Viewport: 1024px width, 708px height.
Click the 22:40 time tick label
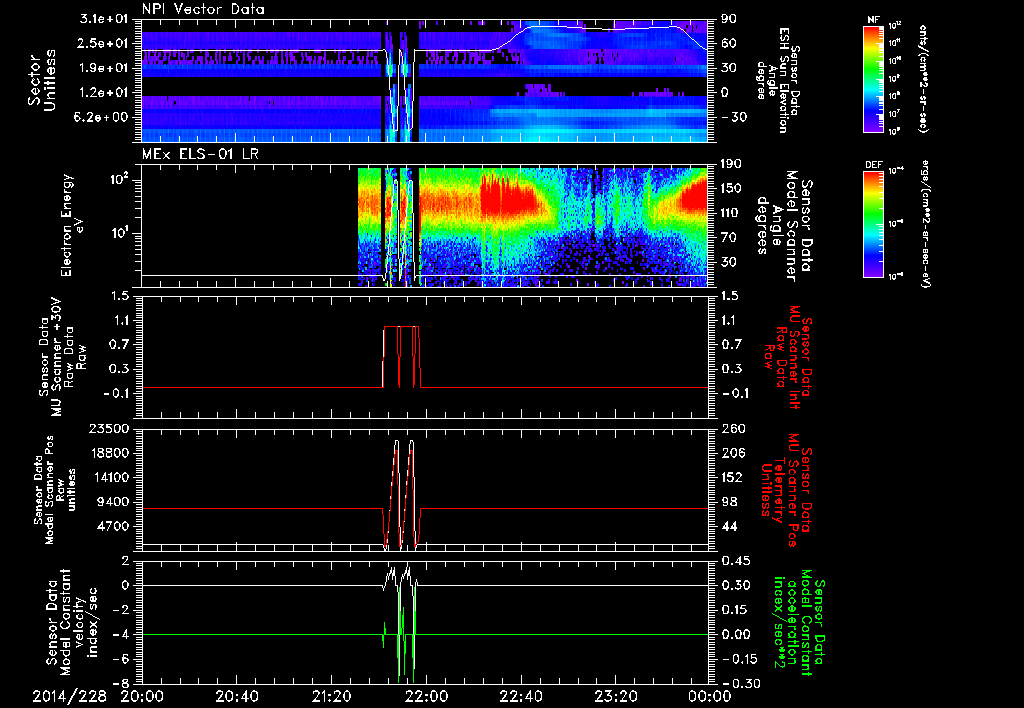pyautogui.click(x=520, y=696)
